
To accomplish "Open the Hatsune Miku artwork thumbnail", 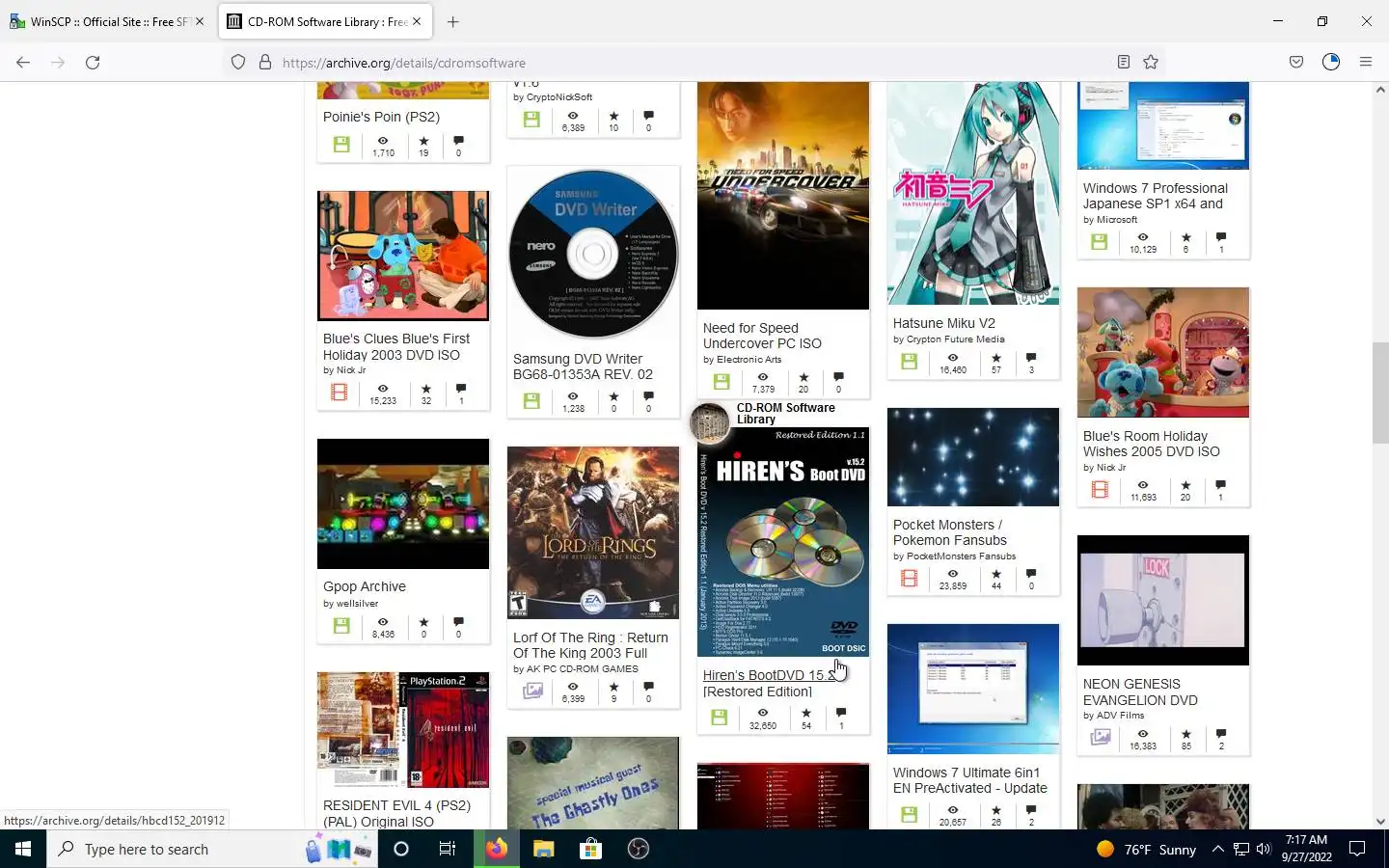I will click(x=973, y=193).
